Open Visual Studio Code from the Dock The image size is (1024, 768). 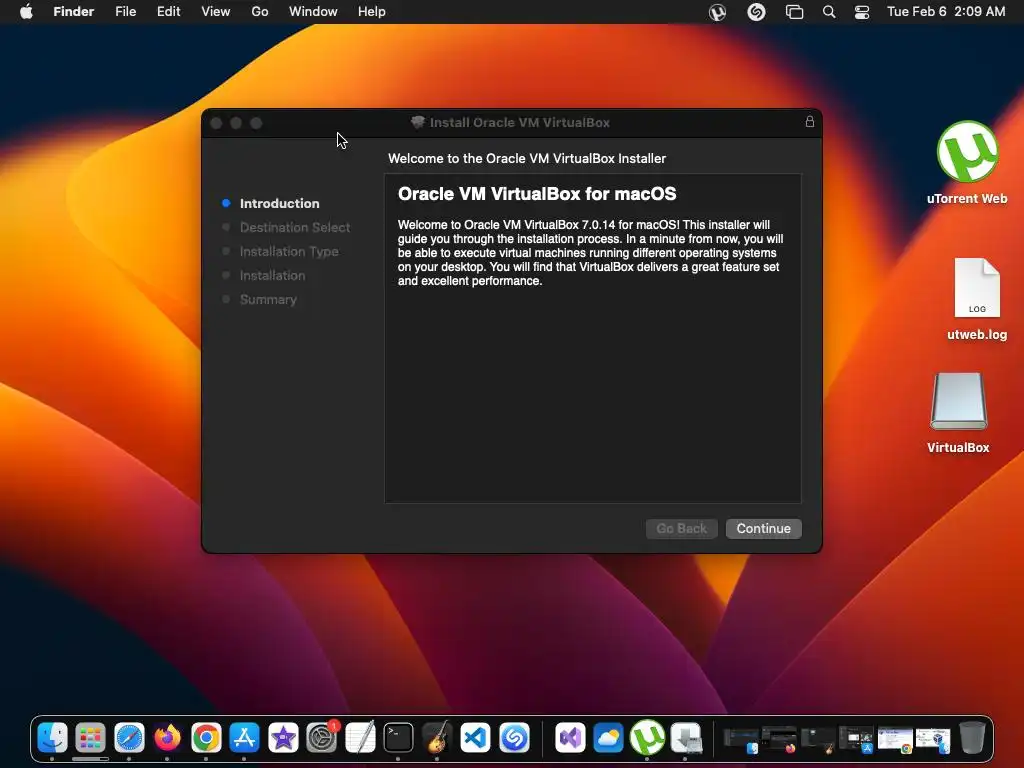pyautogui.click(x=475, y=738)
